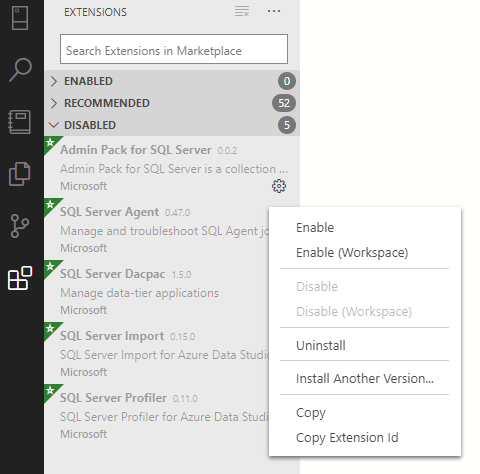Image resolution: width=480 pixels, height=474 pixels.
Task: Open the Explorer files view
Action: (19, 174)
